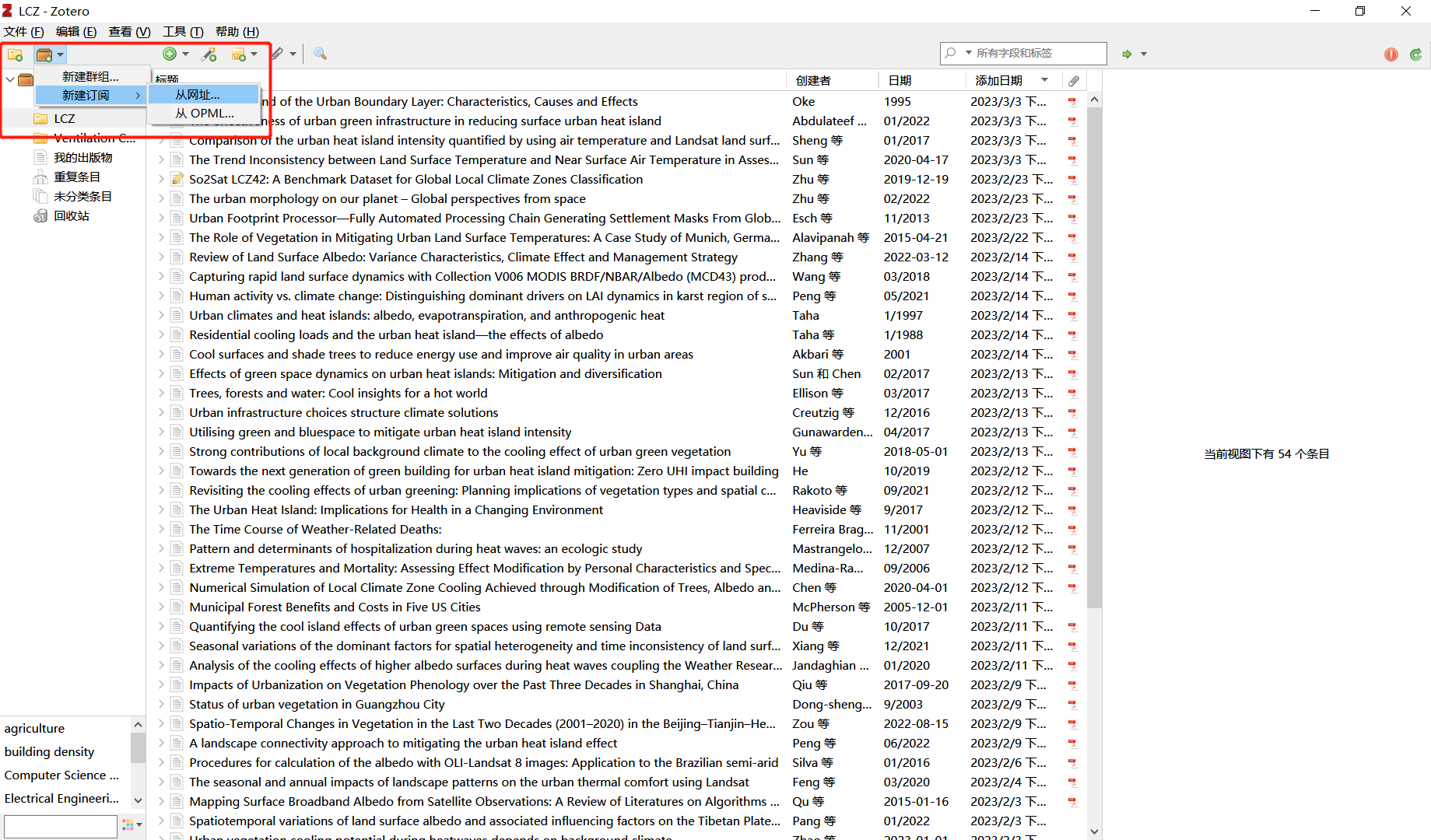This screenshot has height=840, width=1431.
Task: Click the PDF icon in the Taha 1/1997 row
Action: click(1072, 316)
